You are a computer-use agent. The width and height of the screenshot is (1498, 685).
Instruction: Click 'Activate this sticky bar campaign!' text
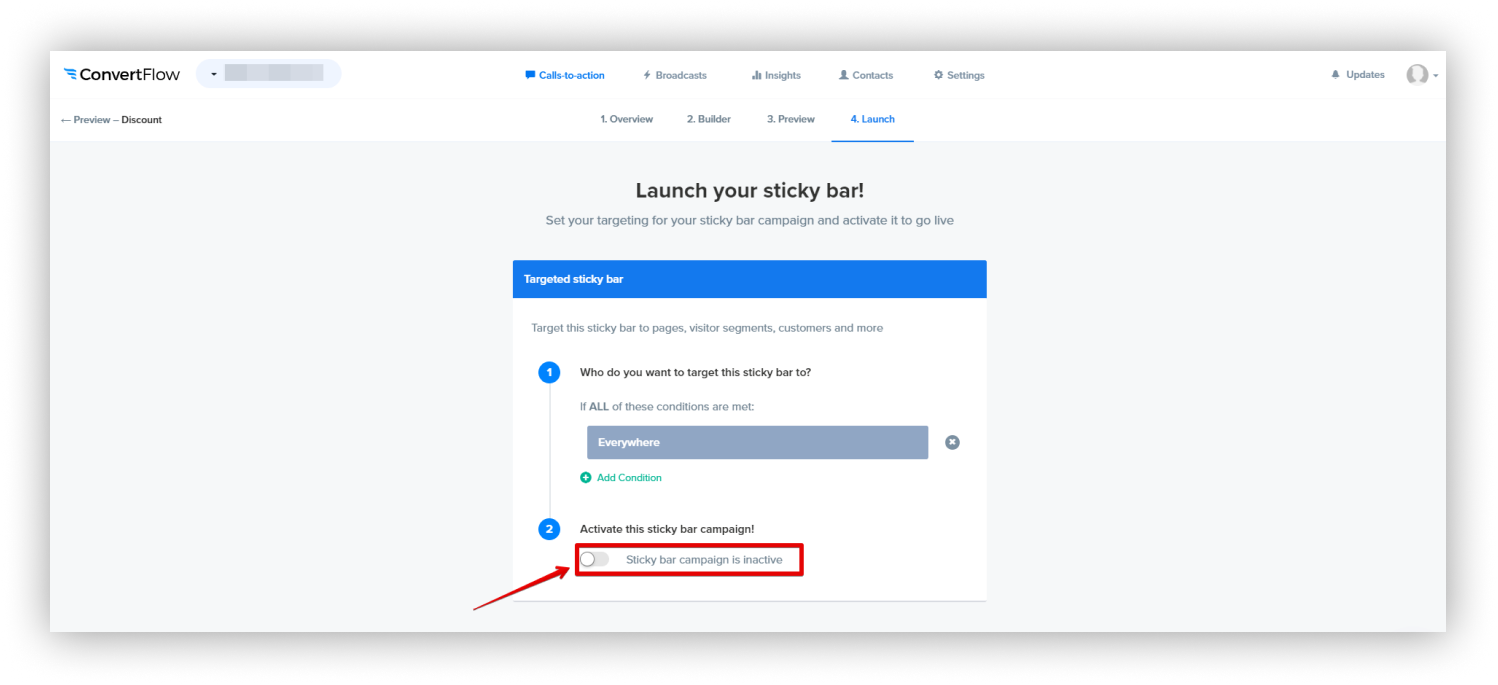(667, 529)
